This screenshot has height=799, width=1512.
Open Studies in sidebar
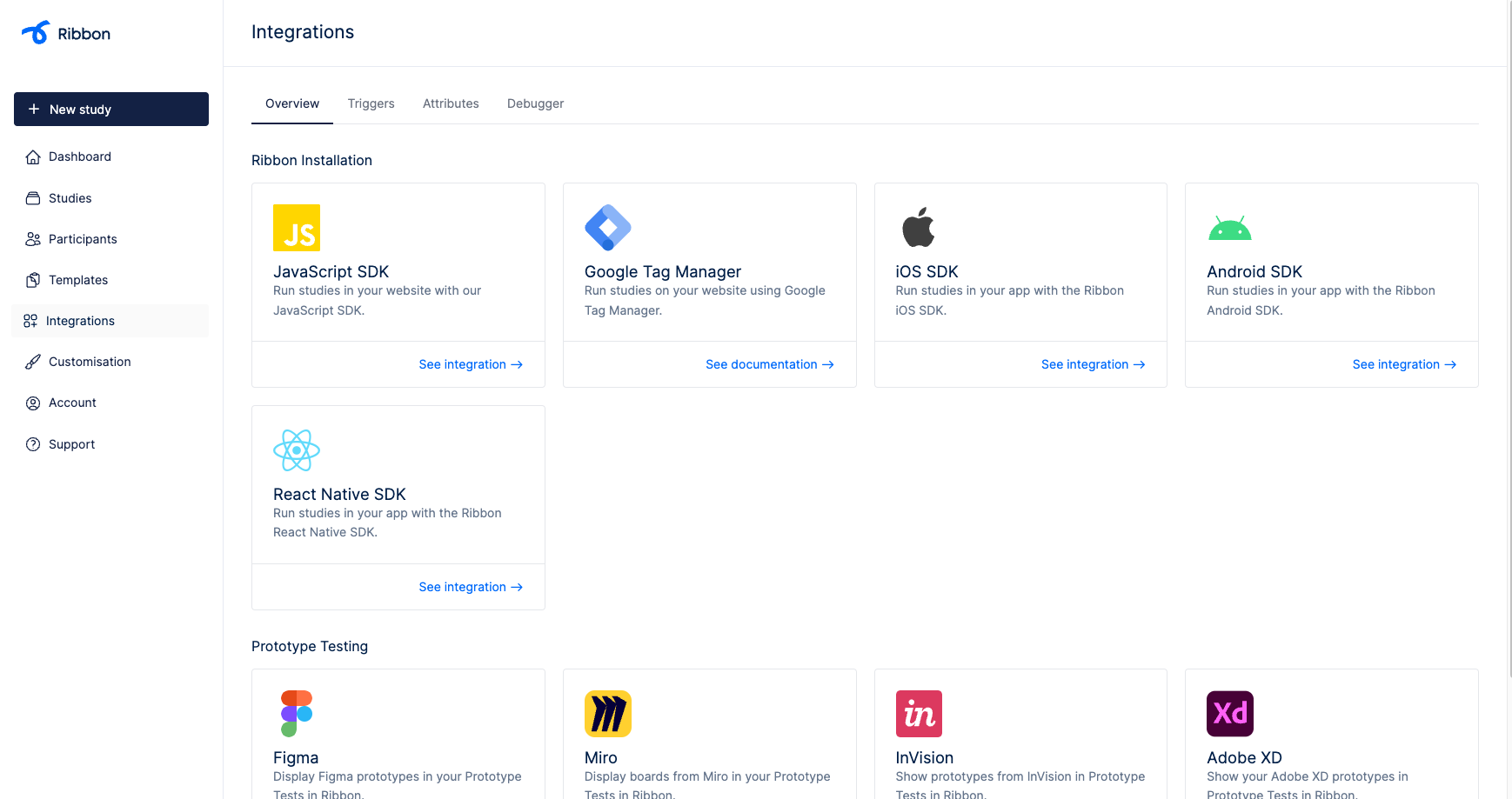coord(111,198)
